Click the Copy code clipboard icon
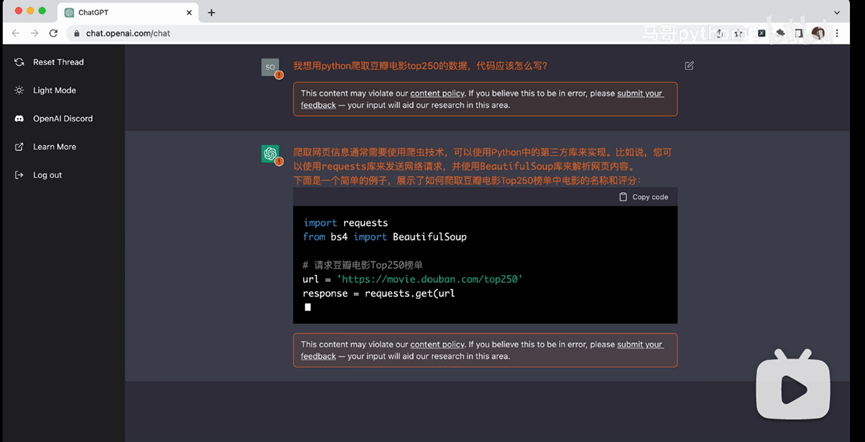 click(x=623, y=197)
